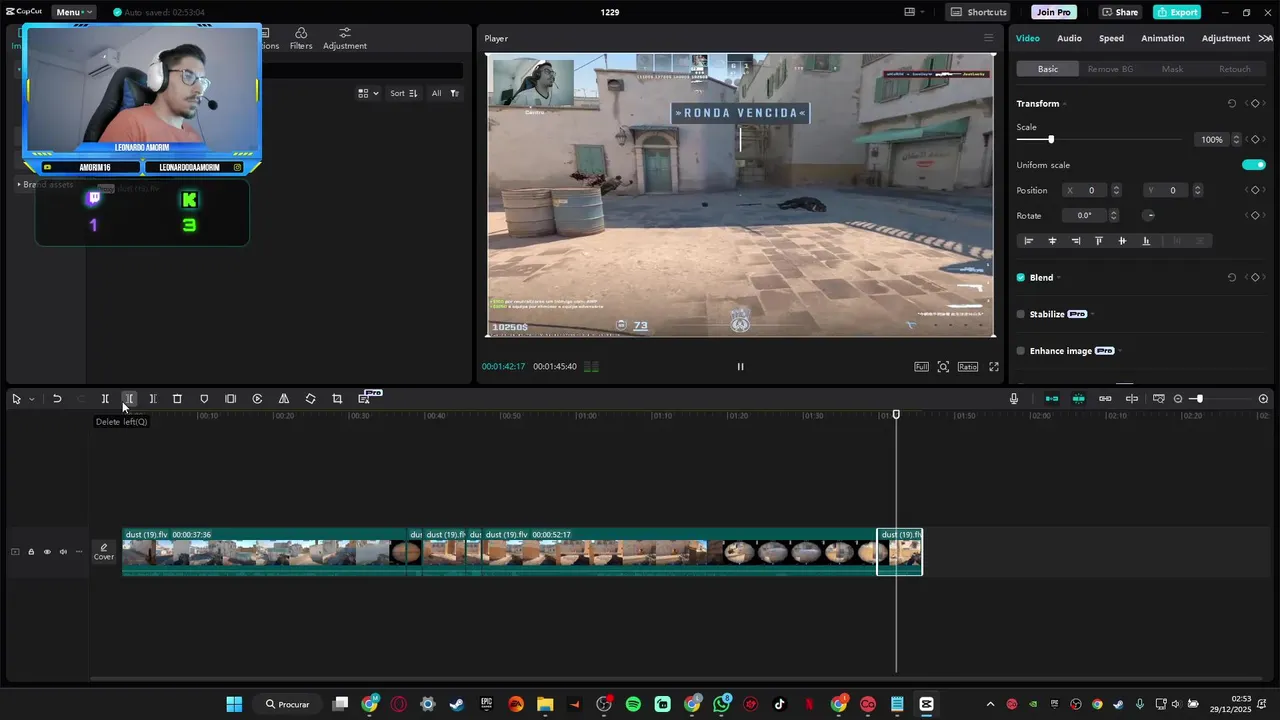Click the Delete left (Q) tool
Image resolution: width=1280 pixels, height=720 pixels.
[129, 399]
